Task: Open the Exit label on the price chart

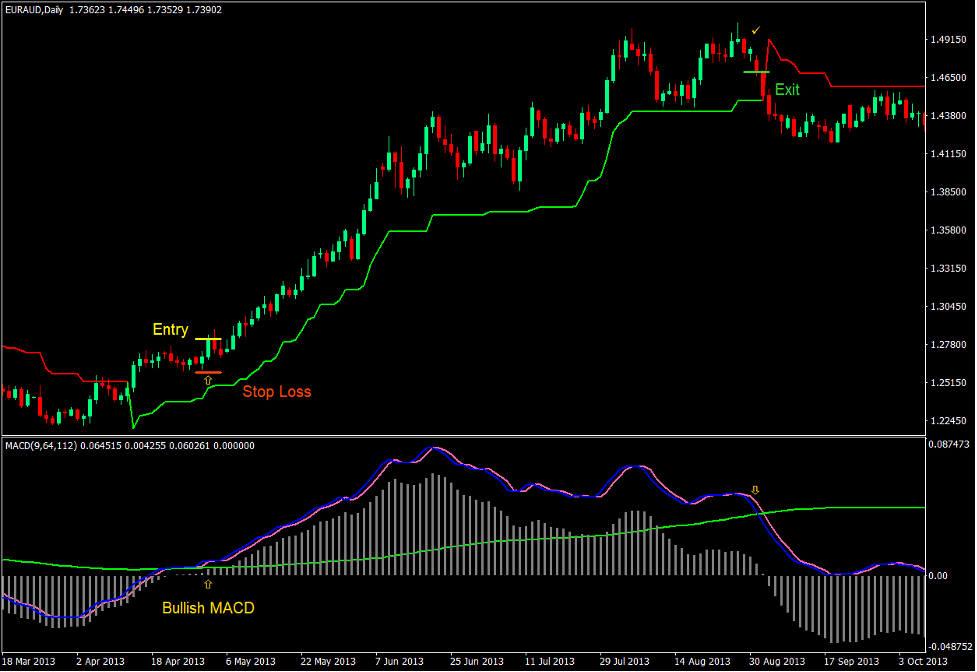Action: click(x=786, y=90)
